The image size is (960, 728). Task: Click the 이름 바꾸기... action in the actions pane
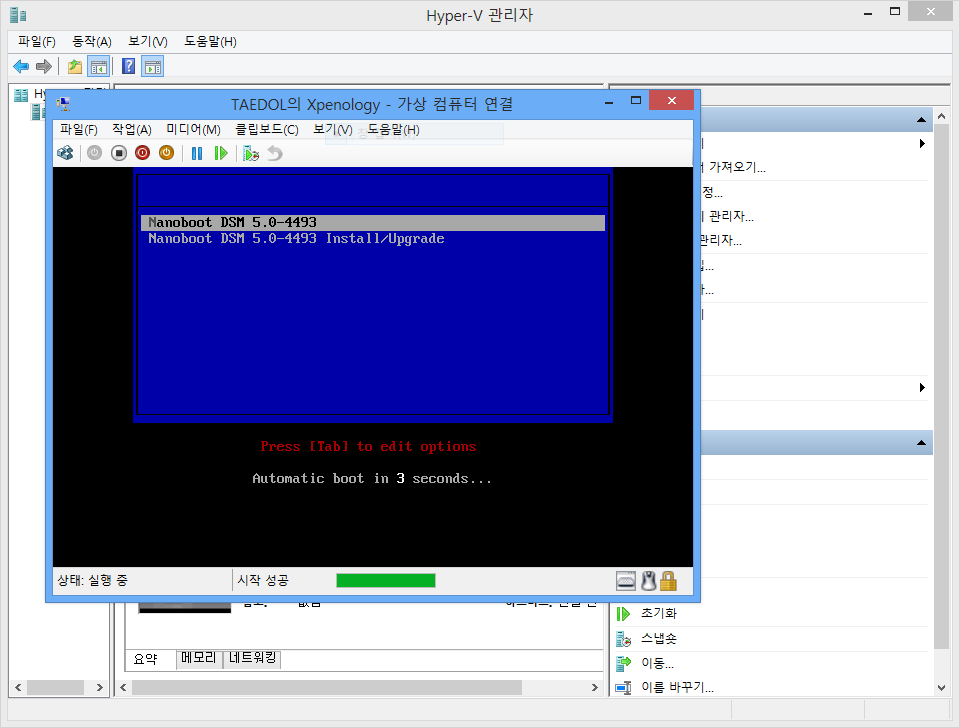point(677,687)
